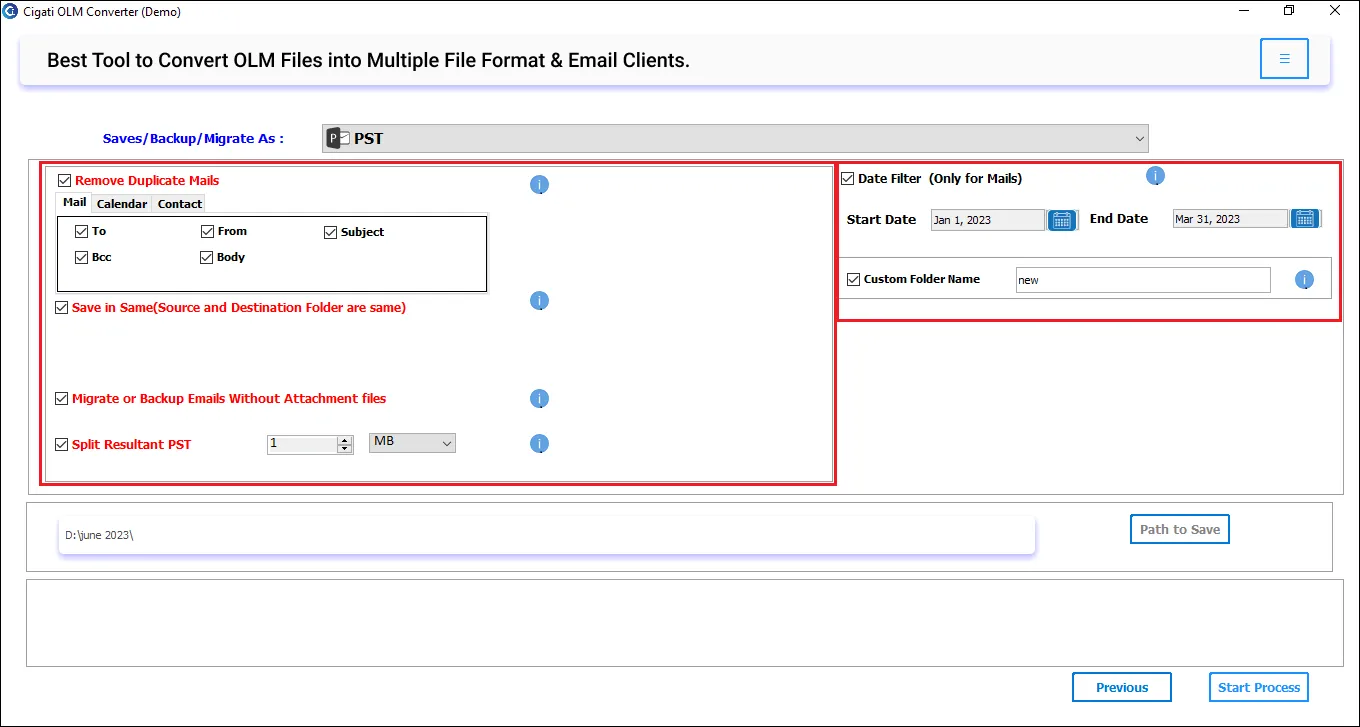Viewport: 1360px width, 727px height.
Task: Click the (Only for Mails) text
Action: click(975, 179)
